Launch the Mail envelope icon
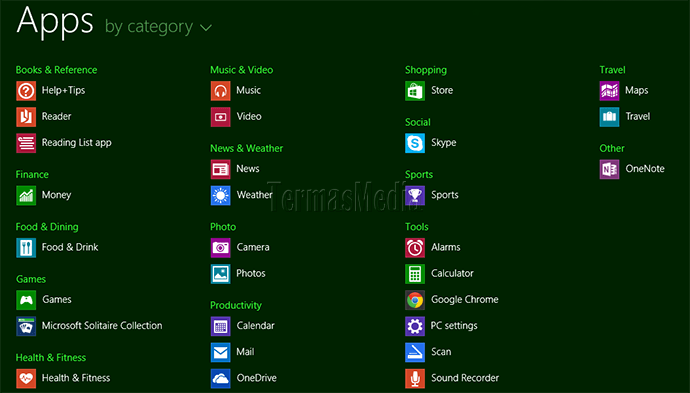 [220, 353]
